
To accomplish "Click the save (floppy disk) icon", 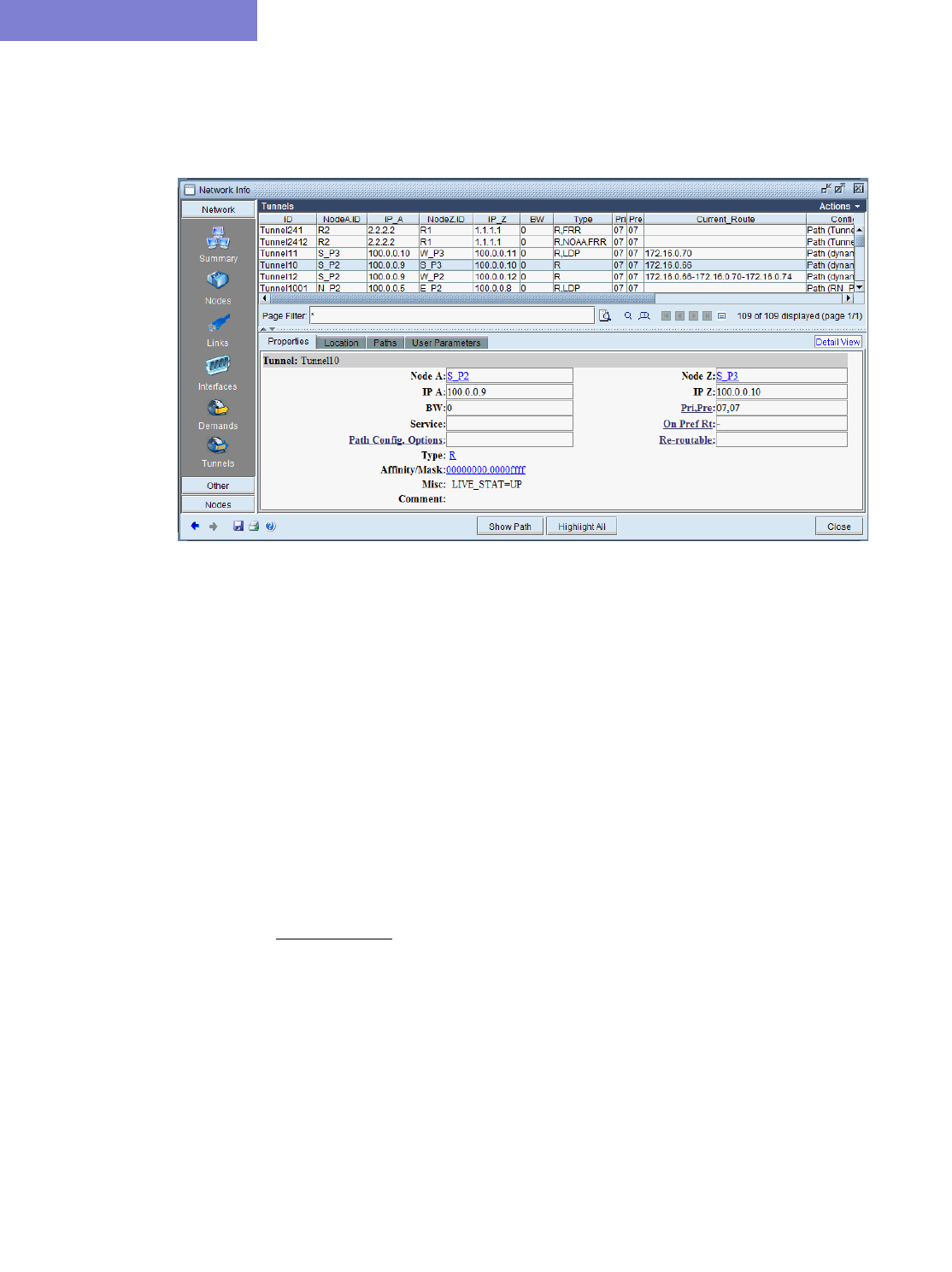I will point(238,527).
